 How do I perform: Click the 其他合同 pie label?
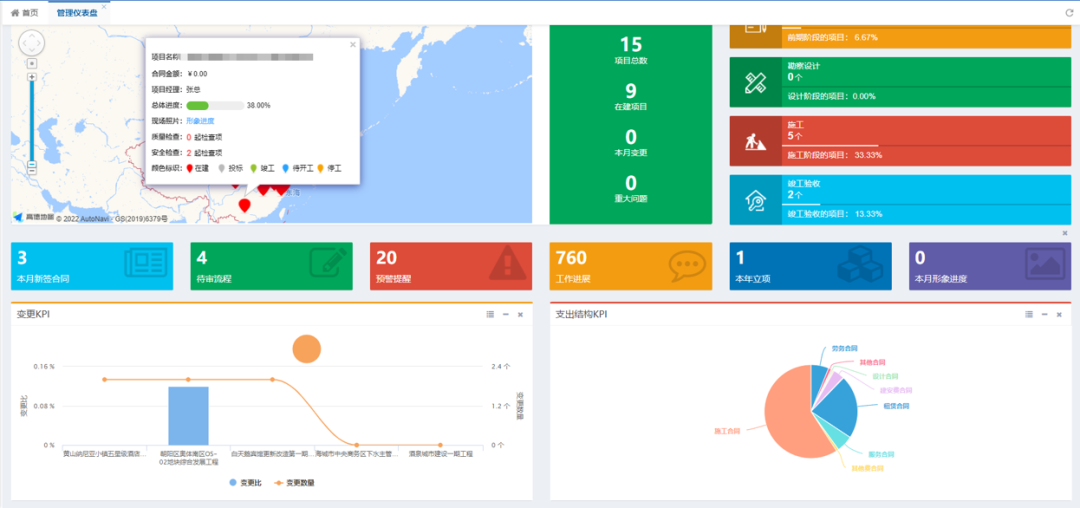coord(872,362)
